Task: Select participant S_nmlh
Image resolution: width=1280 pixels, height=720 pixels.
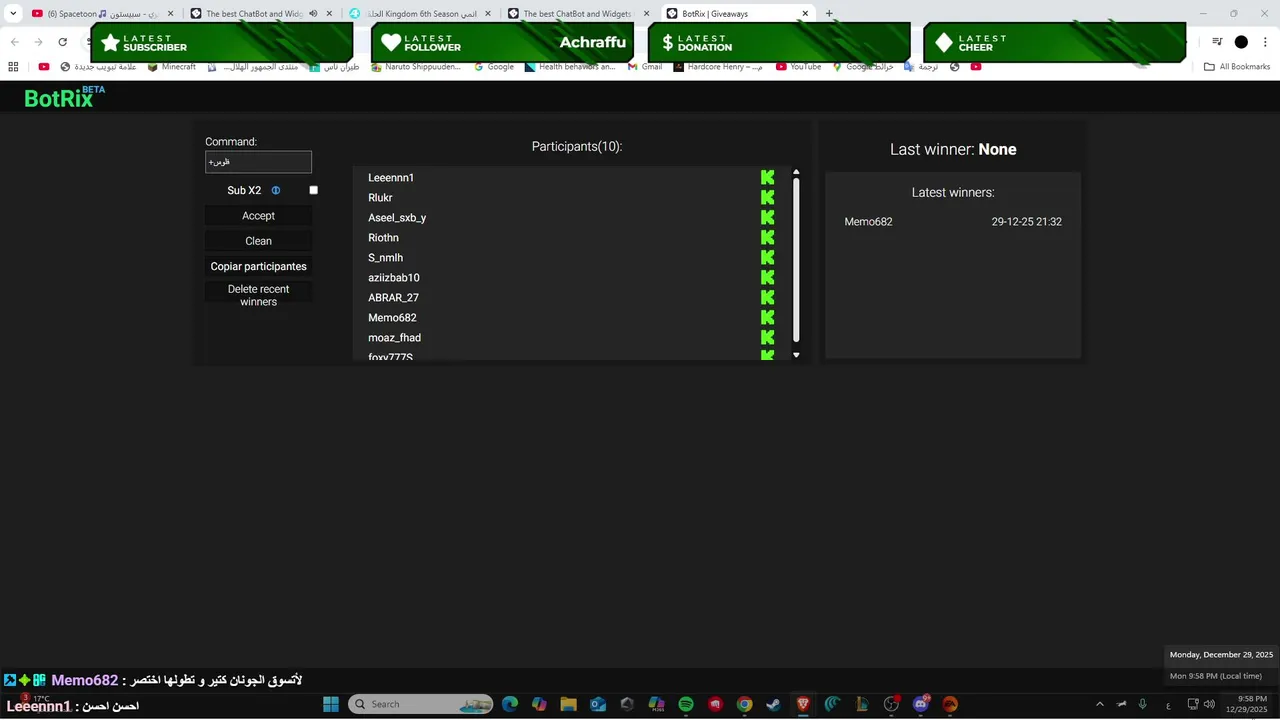Action: pyautogui.click(x=385, y=258)
